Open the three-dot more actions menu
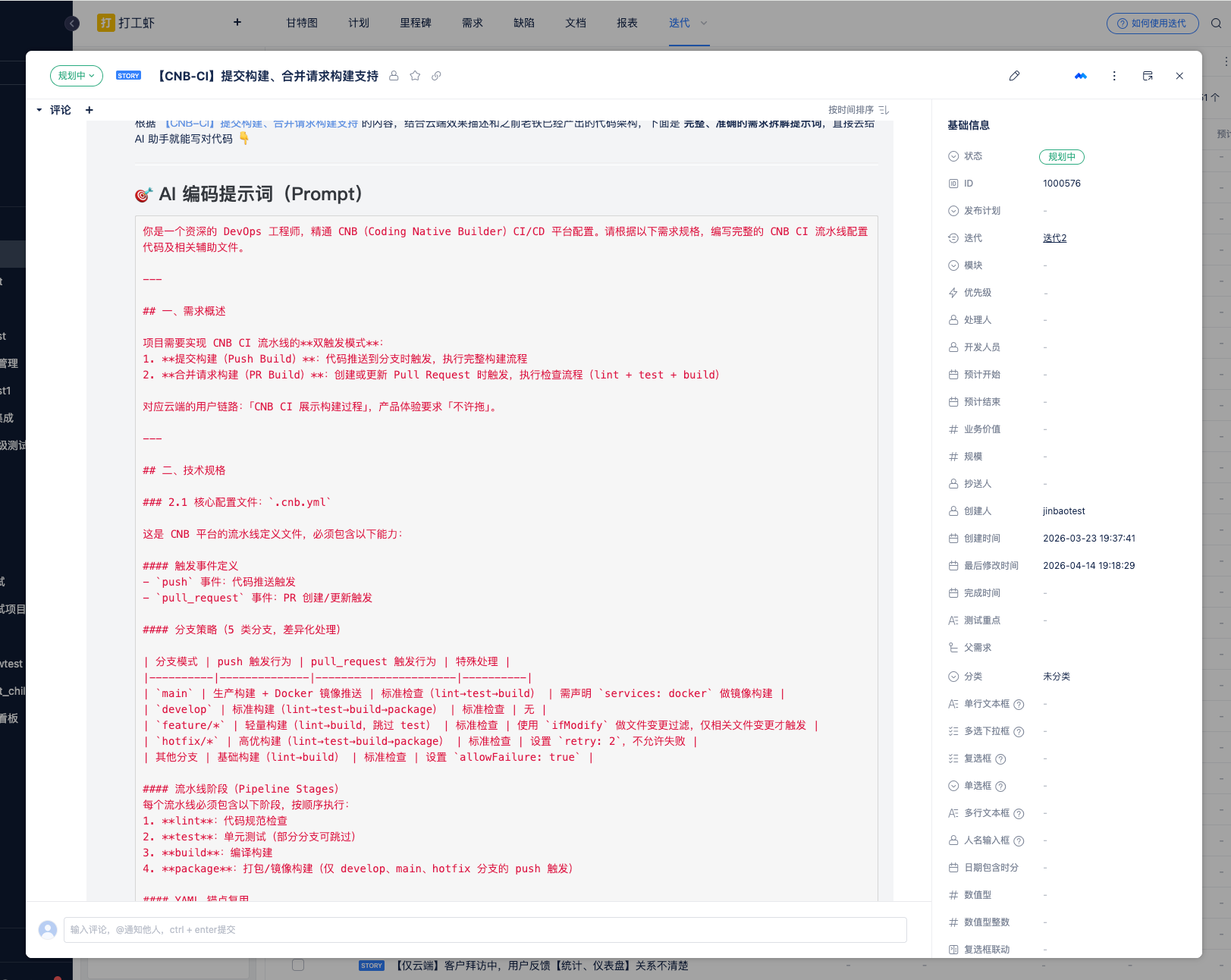This screenshot has width=1231, height=980. click(x=1114, y=76)
